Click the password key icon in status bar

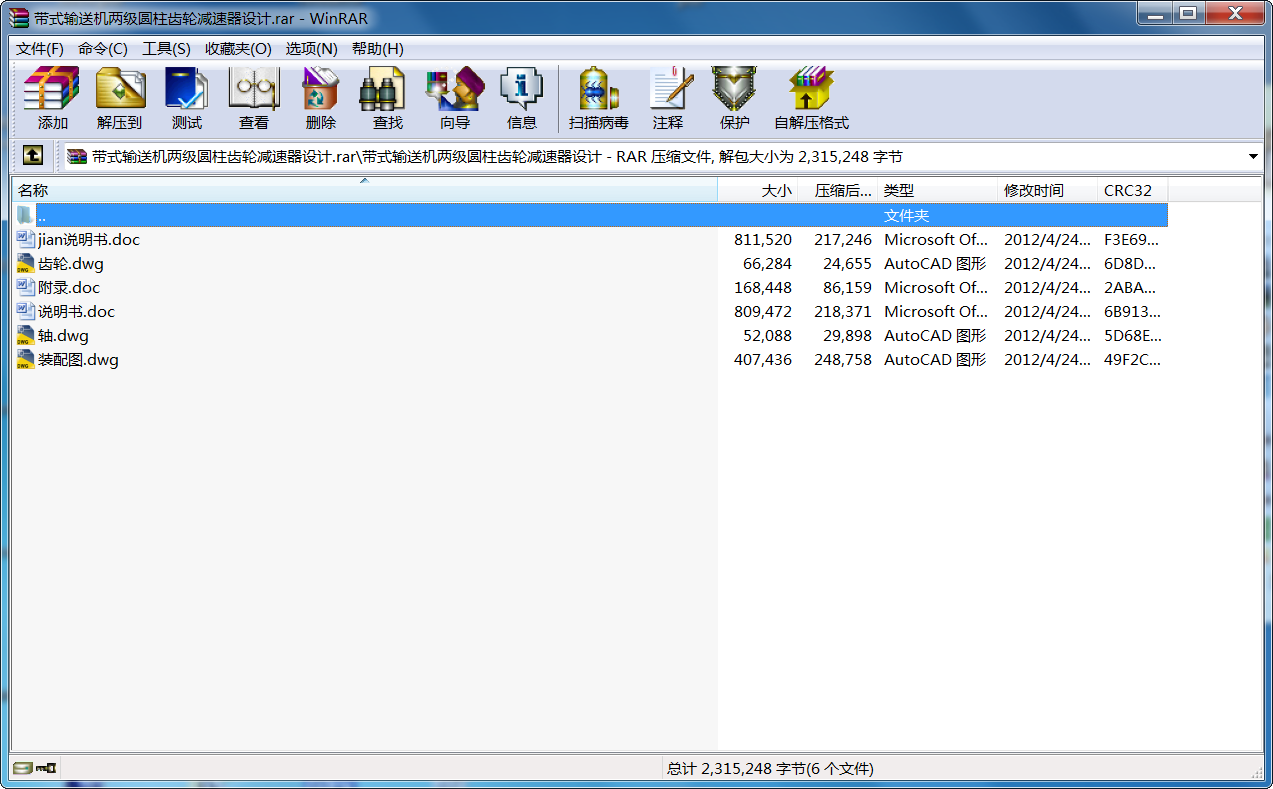point(46,768)
